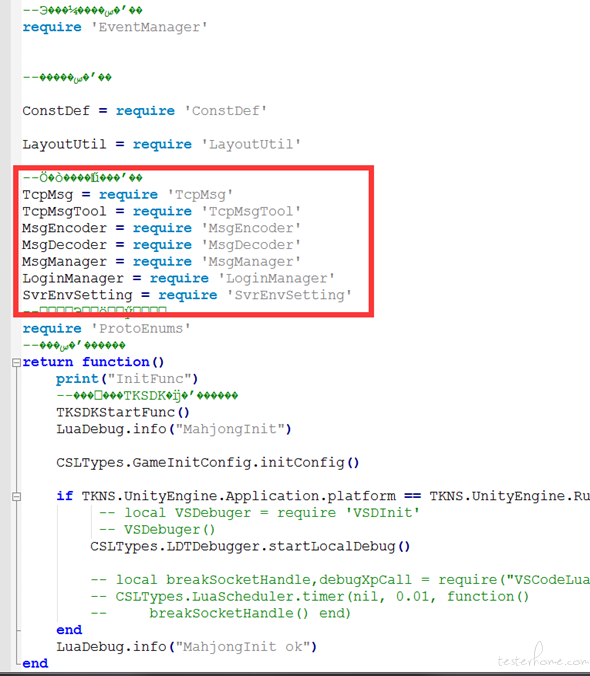Click the commented '-- VSDebuger()' line

(157, 530)
